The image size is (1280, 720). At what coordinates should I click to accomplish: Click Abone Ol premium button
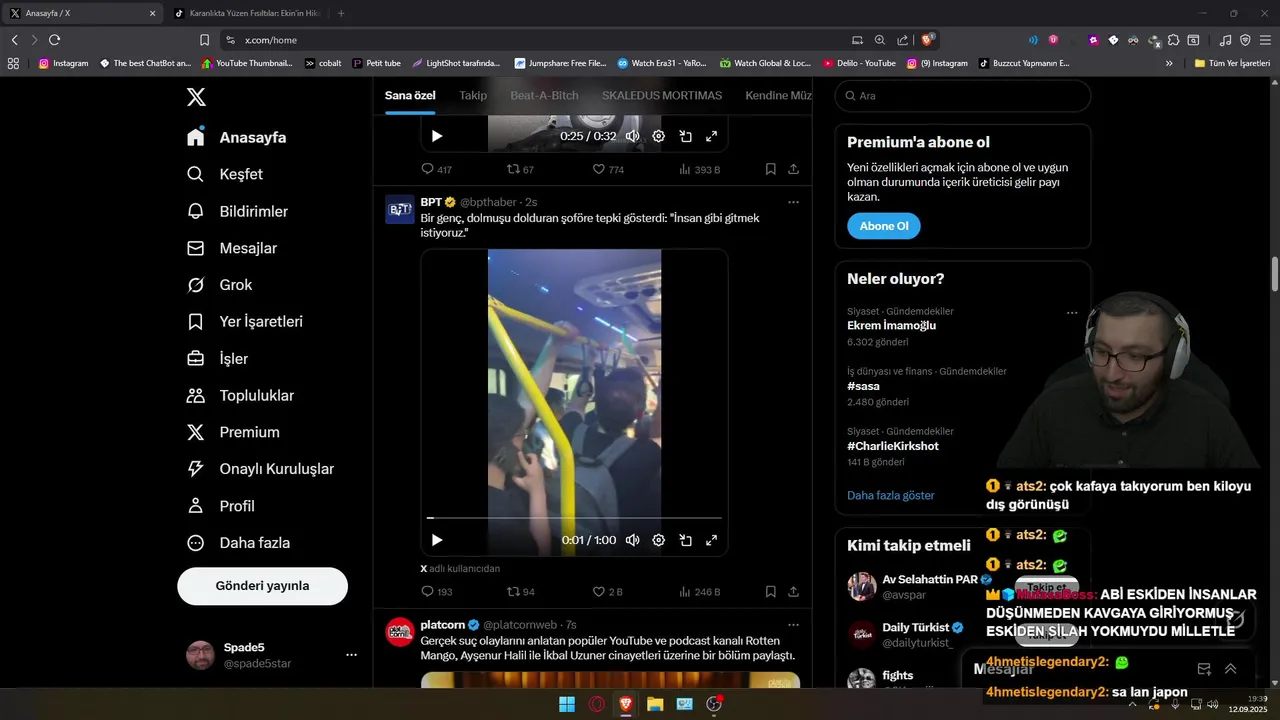[884, 226]
